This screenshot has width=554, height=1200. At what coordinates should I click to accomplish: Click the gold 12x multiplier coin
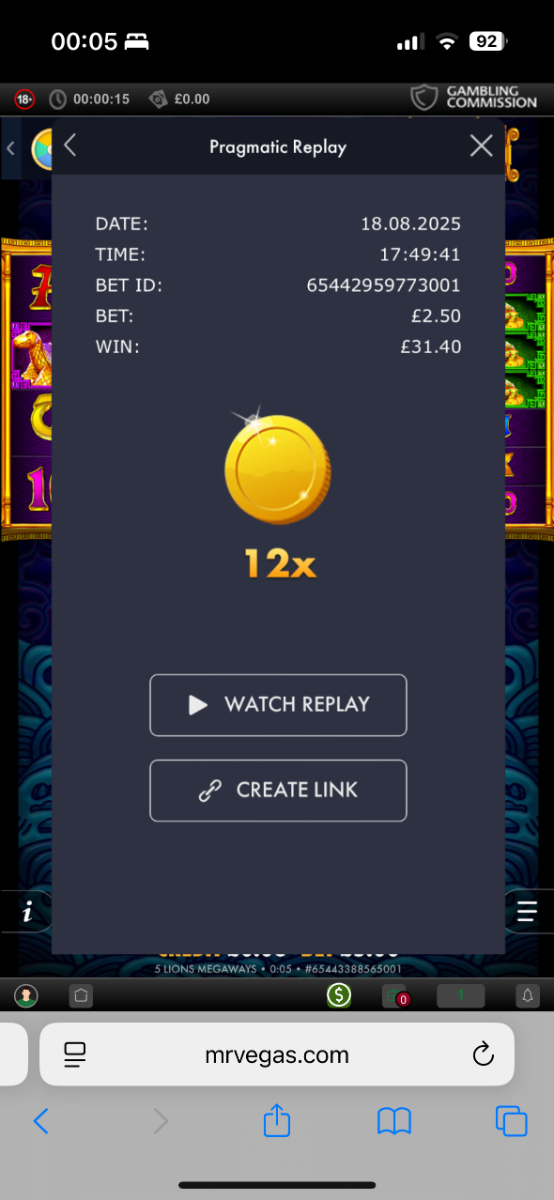coord(277,467)
